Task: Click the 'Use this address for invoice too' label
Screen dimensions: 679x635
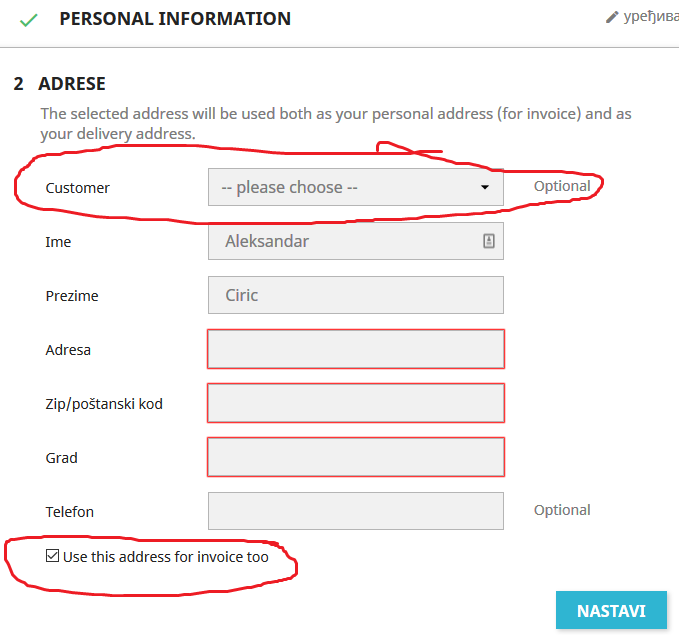Action: pyautogui.click(x=166, y=557)
